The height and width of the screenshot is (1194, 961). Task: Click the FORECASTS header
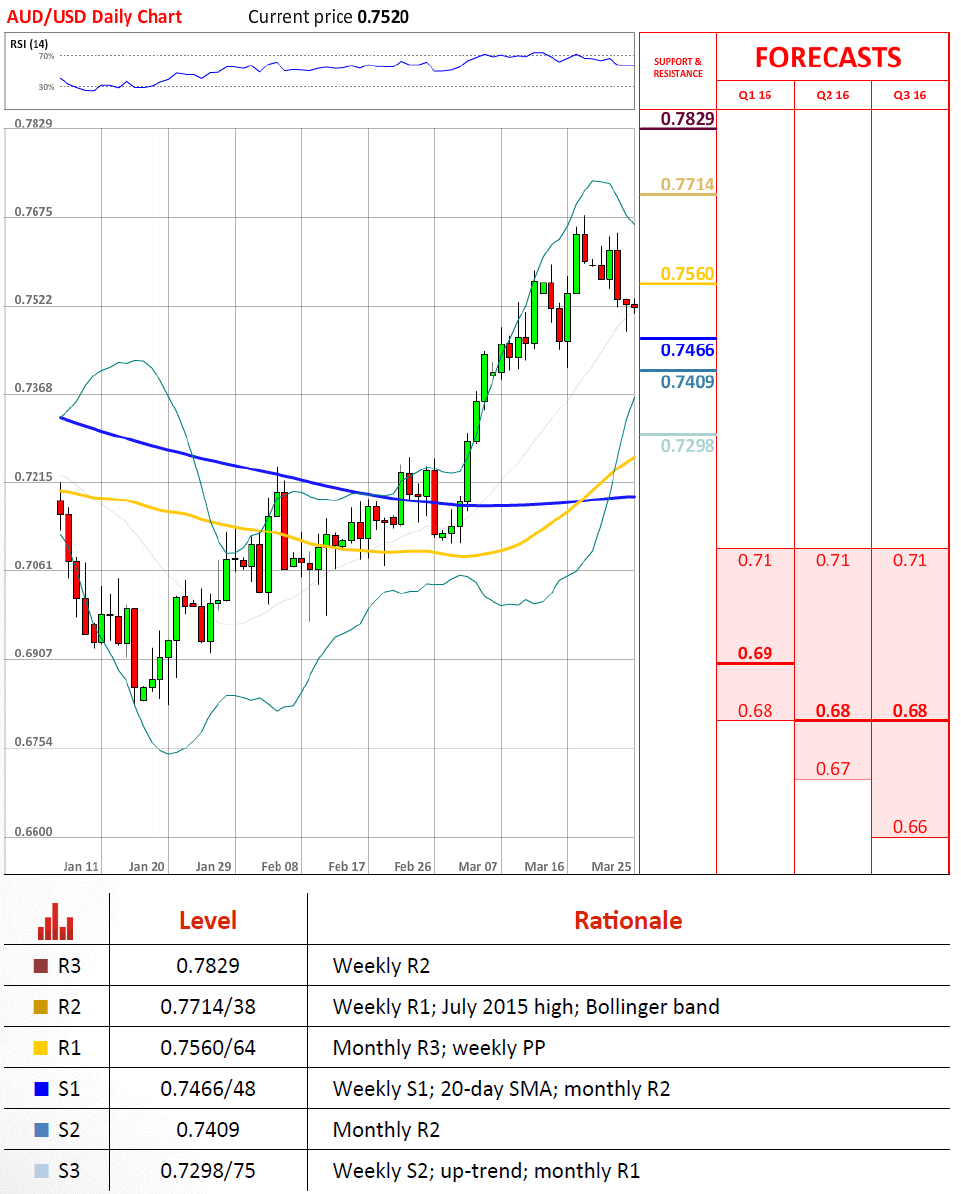[x=828, y=58]
